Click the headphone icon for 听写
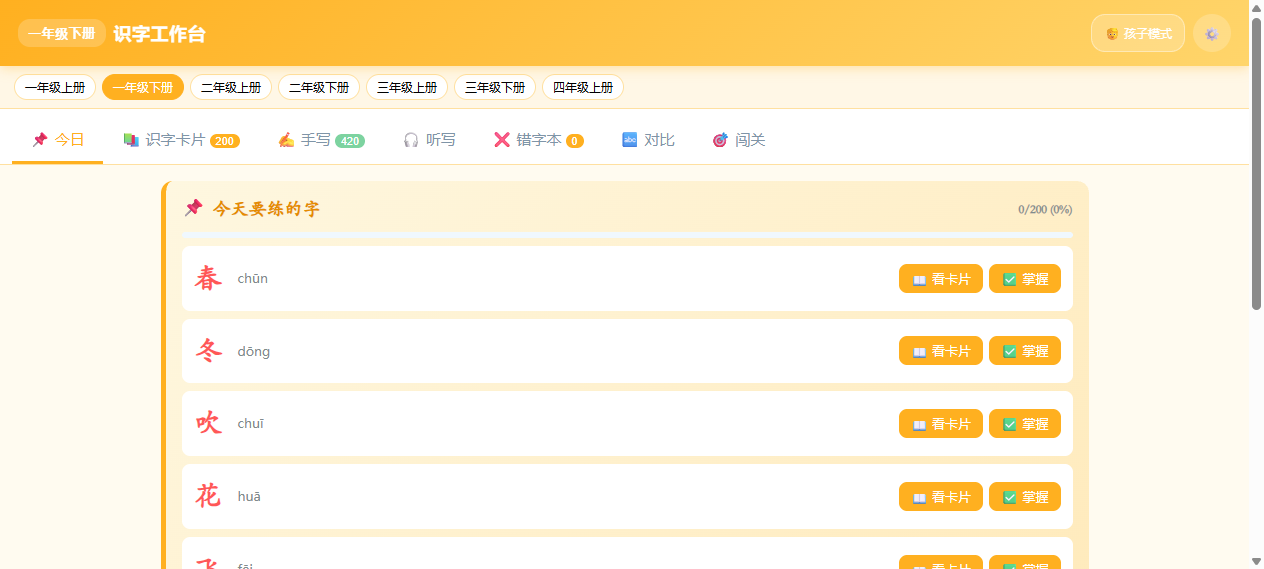Image resolution: width=1264 pixels, height=569 pixels. click(x=411, y=140)
